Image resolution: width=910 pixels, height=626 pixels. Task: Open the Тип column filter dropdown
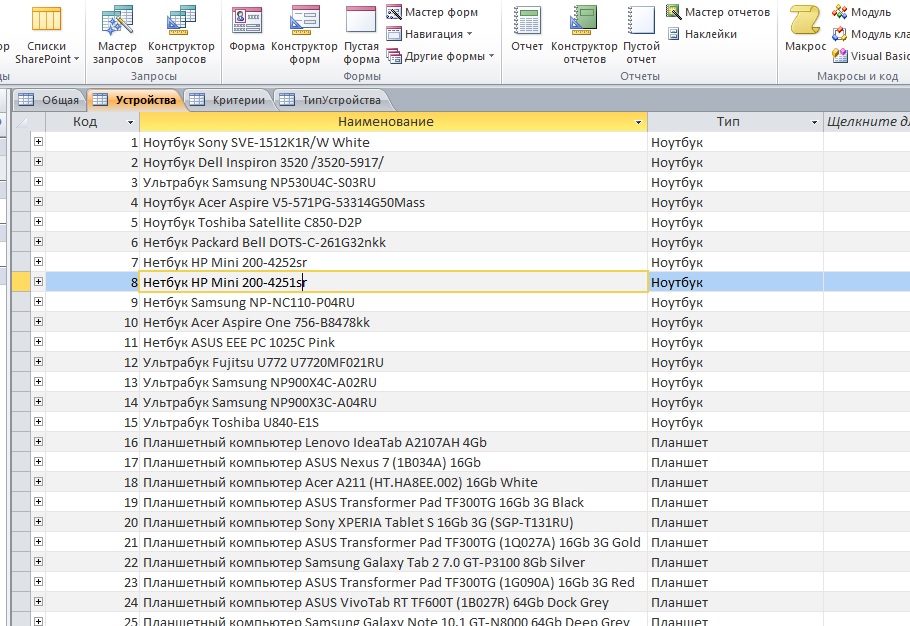tap(814, 122)
